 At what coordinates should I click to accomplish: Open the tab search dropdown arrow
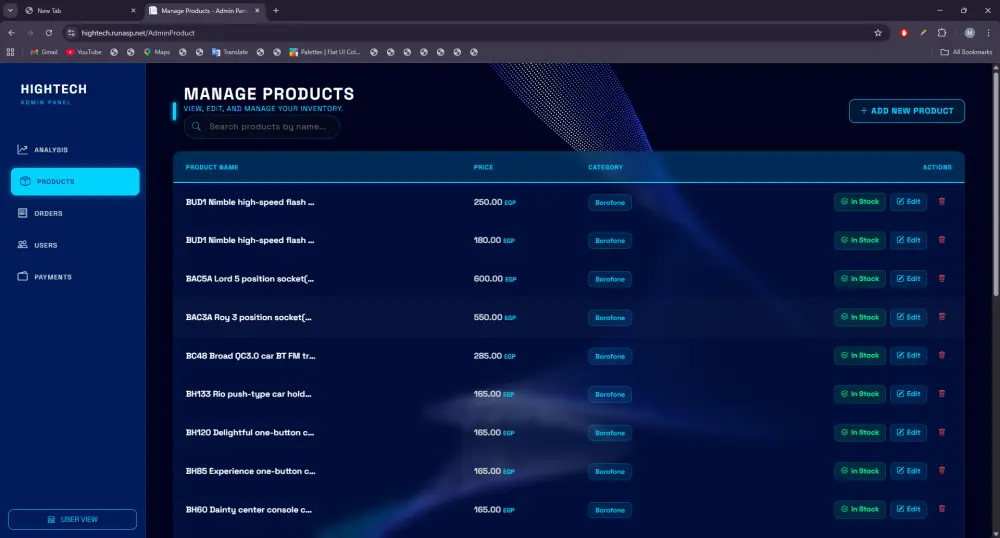tap(10, 10)
